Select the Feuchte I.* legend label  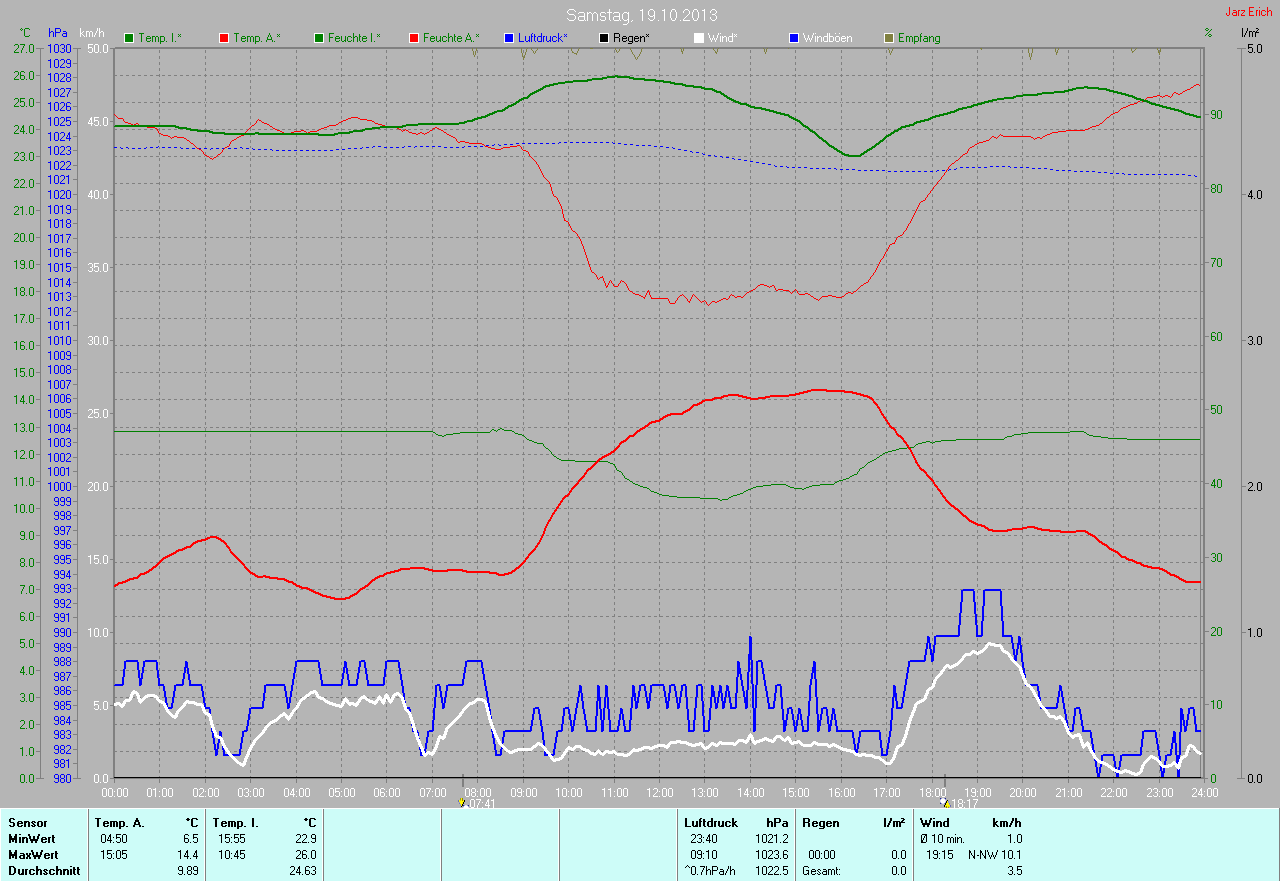[355, 38]
